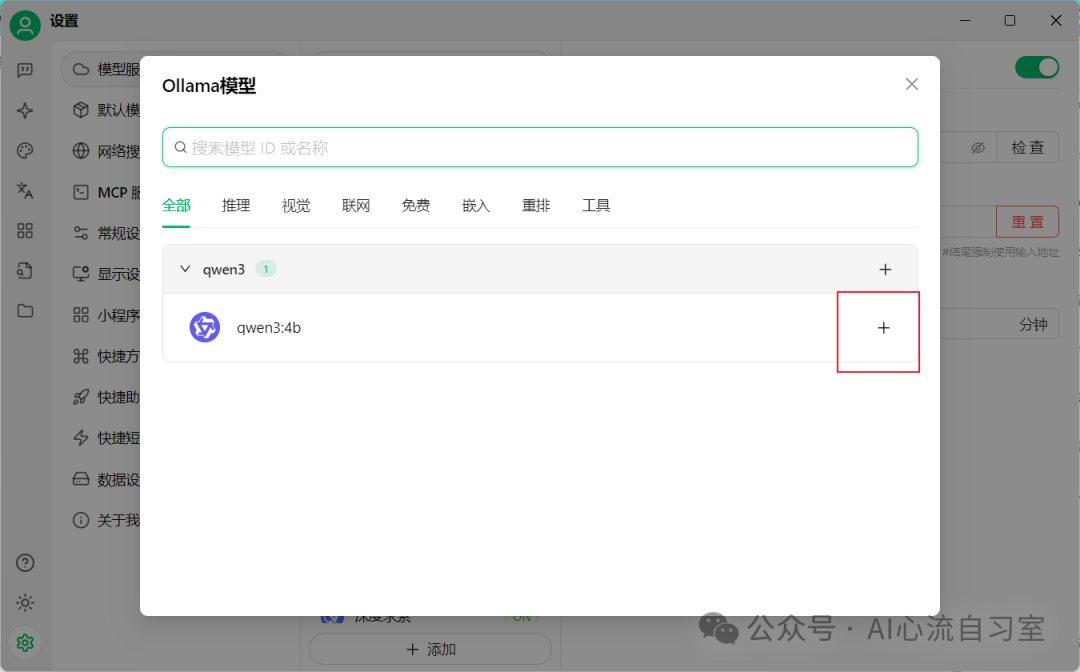This screenshot has width=1080, height=672.
Task: Open 关于我们 info menu item
Action: pyautogui.click(x=107, y=520)
